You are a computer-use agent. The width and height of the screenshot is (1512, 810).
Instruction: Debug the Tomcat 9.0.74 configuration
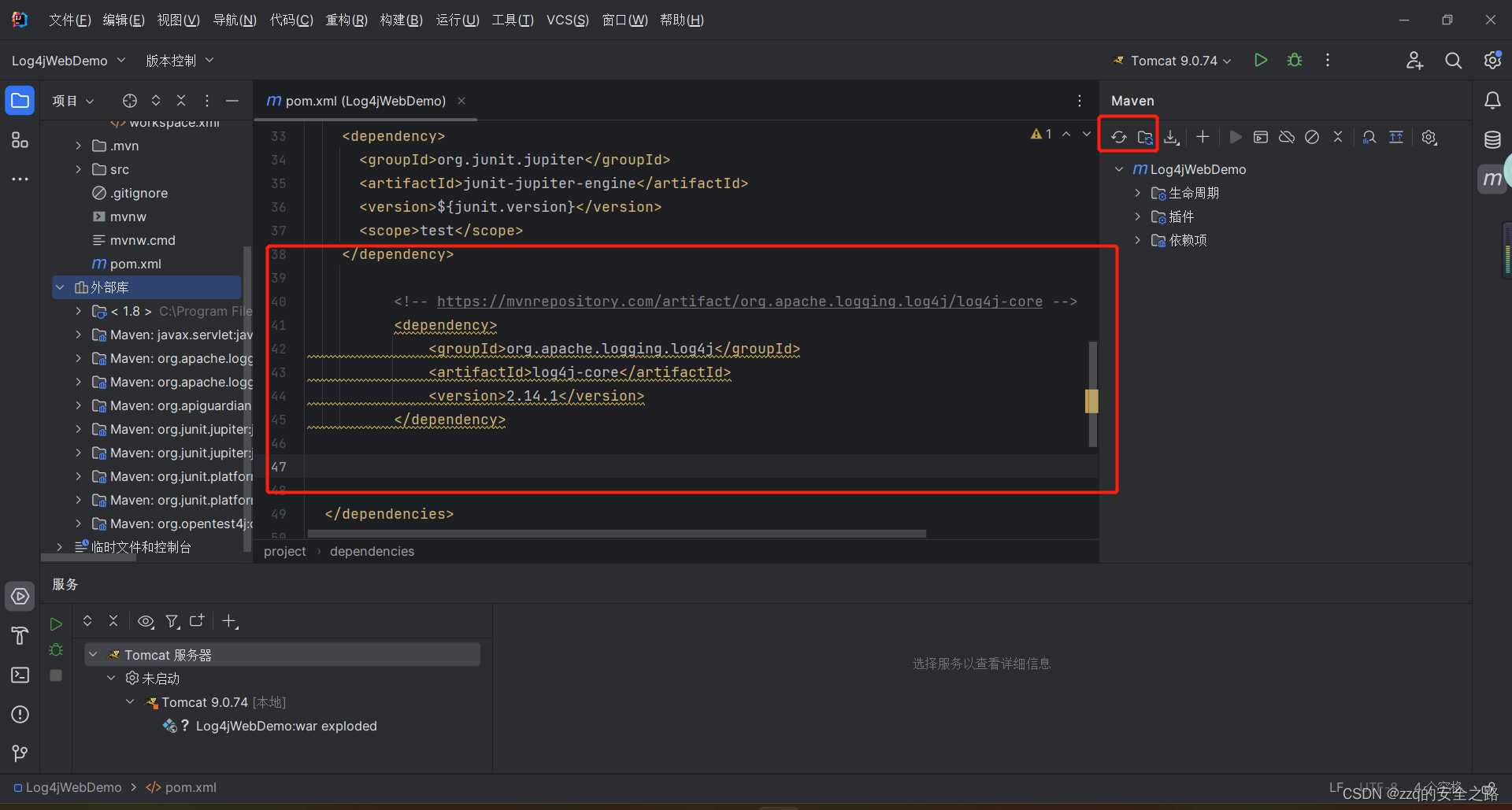pyautogui.click(x=1295, y=60)
